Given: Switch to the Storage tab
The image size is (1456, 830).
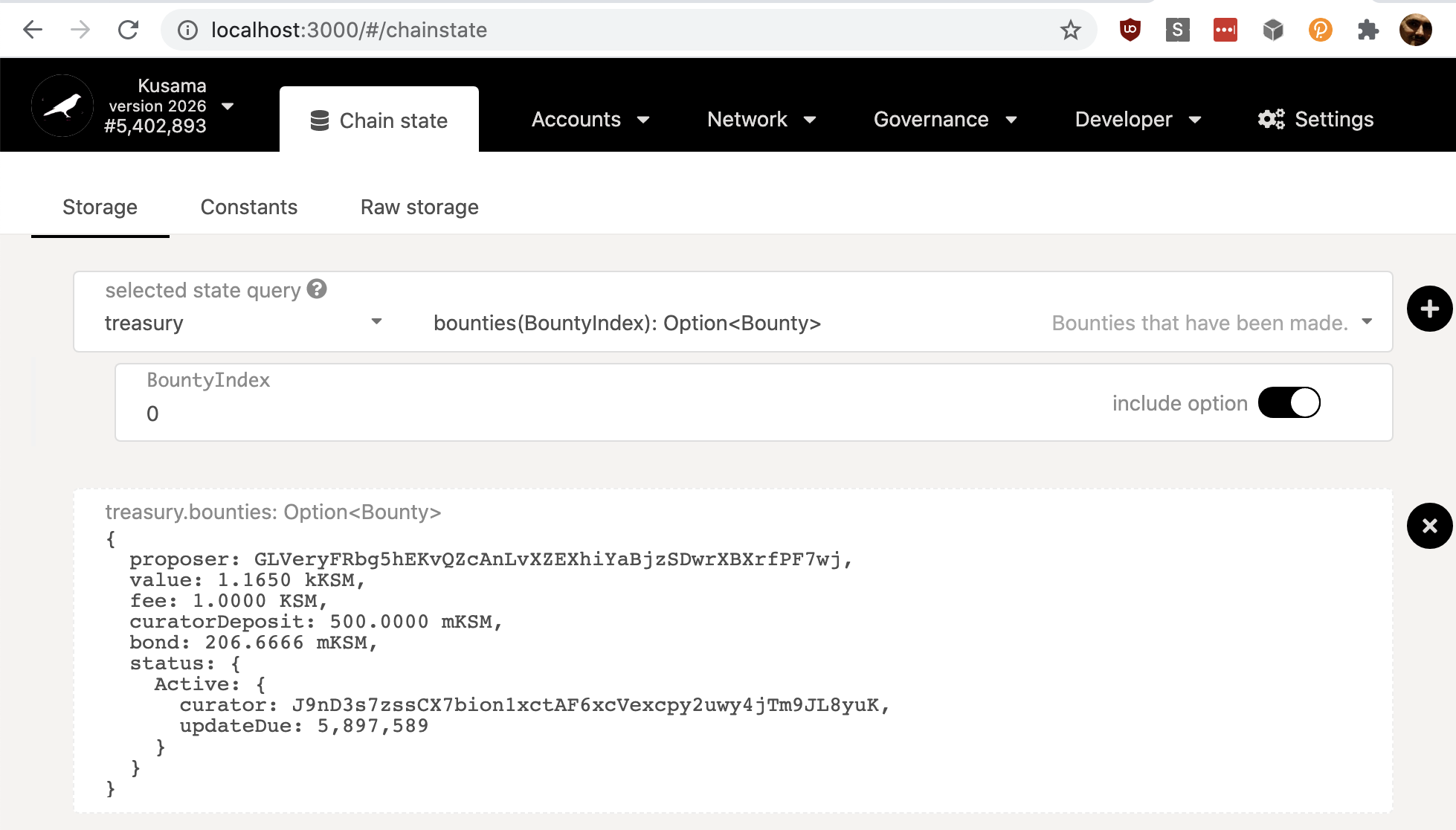Looking at the screenshot, I should [x=100, y=207].
